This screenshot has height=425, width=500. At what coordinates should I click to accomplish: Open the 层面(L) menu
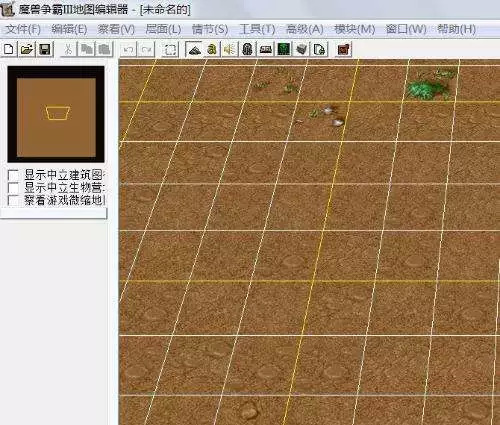point(163,29)
